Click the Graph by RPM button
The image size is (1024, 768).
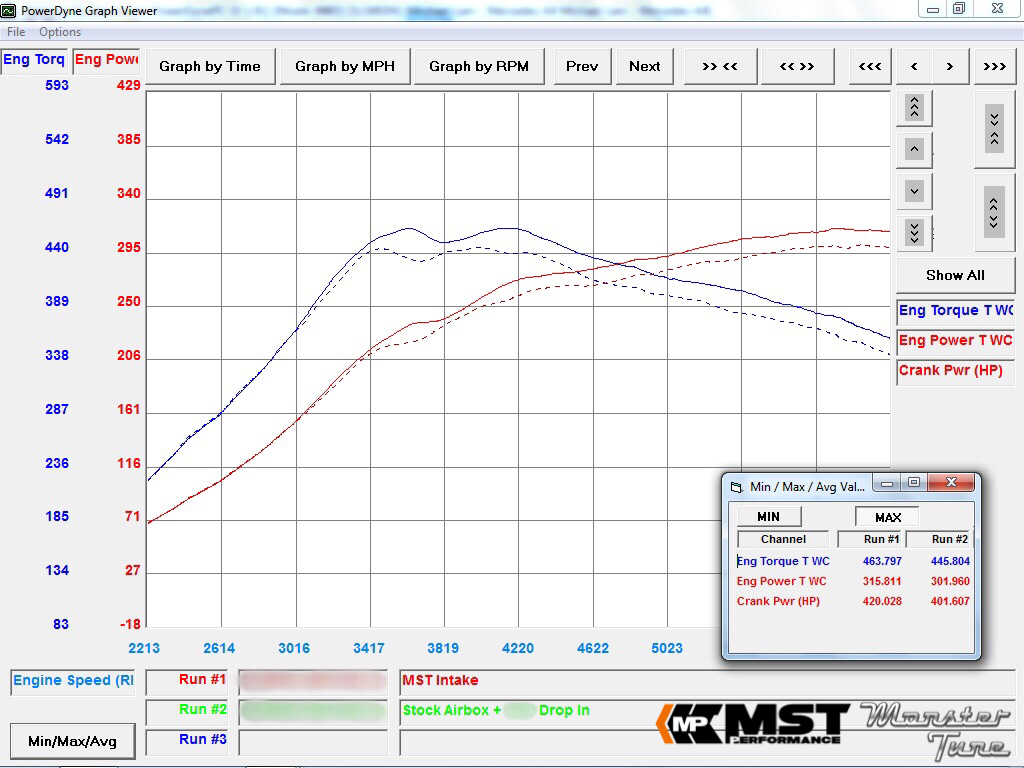(478, 66)
